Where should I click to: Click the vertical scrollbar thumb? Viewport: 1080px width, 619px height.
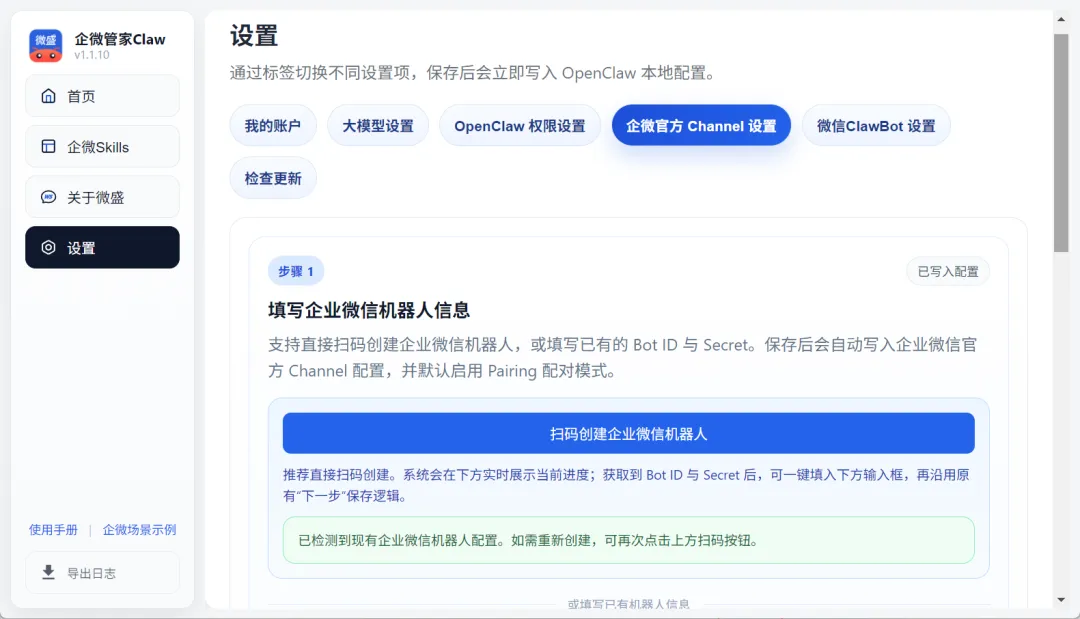[1061, 143]
